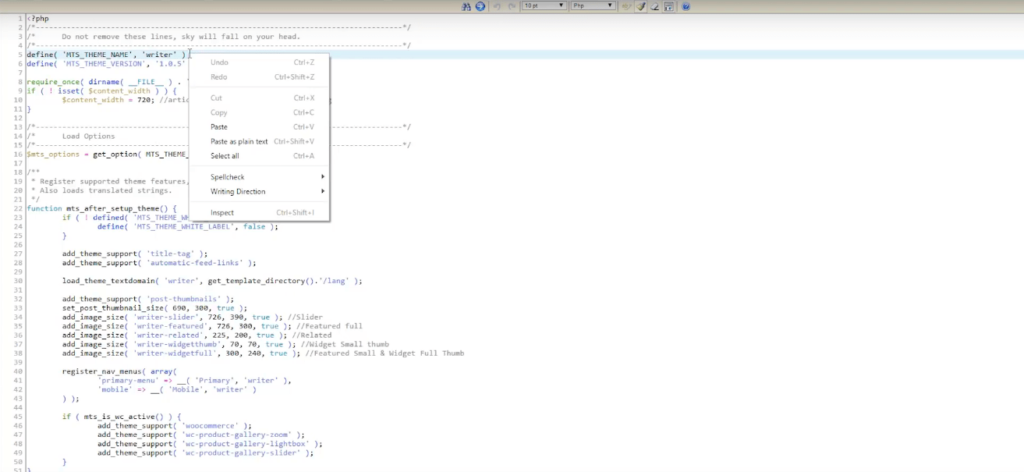Click the load_theme_textdomain code line
This screenshot has width=1024, height=472.
[212, 281]
